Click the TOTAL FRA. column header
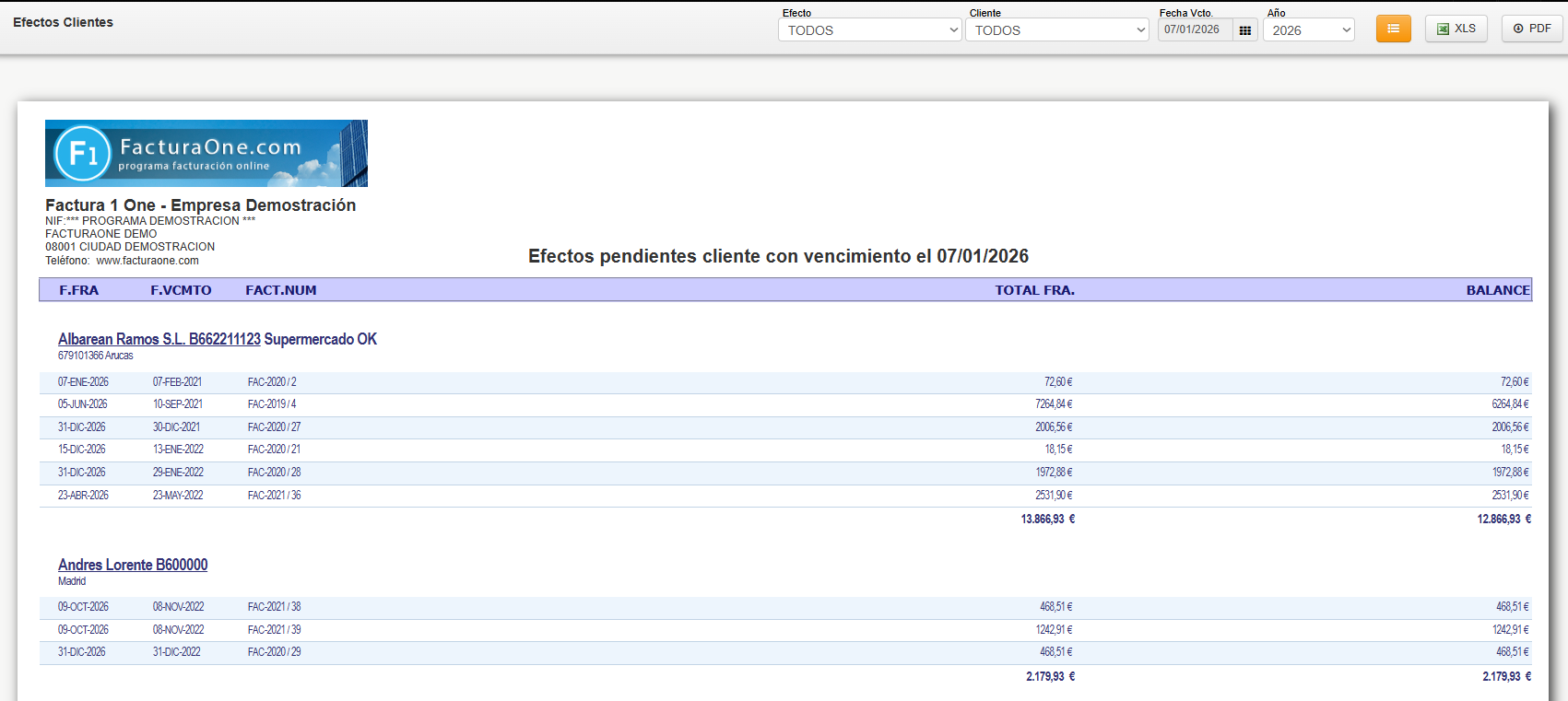Screen dimensions: 1568x701 tap(1034, 290)
